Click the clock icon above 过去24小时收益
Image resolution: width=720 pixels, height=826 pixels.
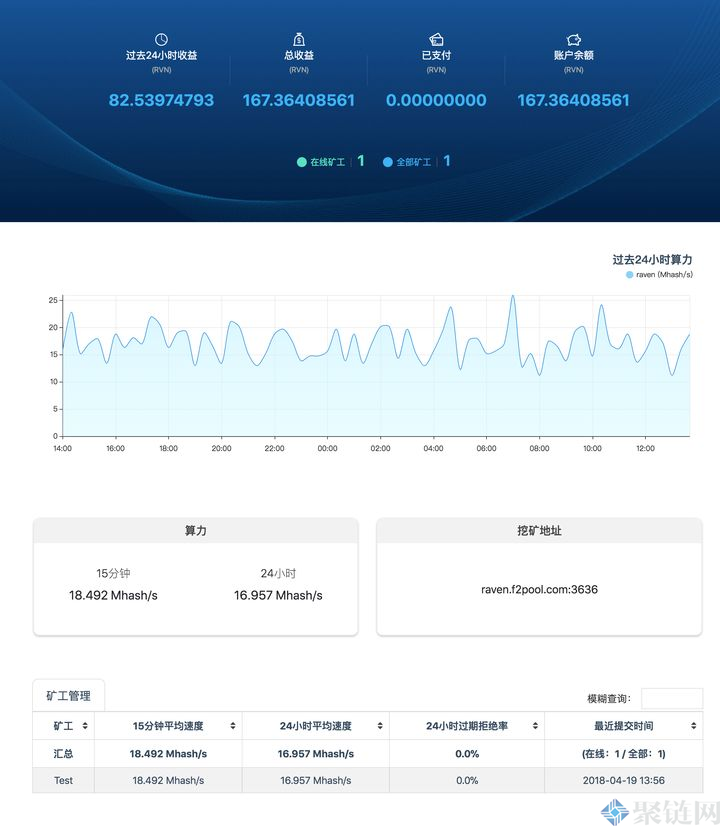click(161, 40)
